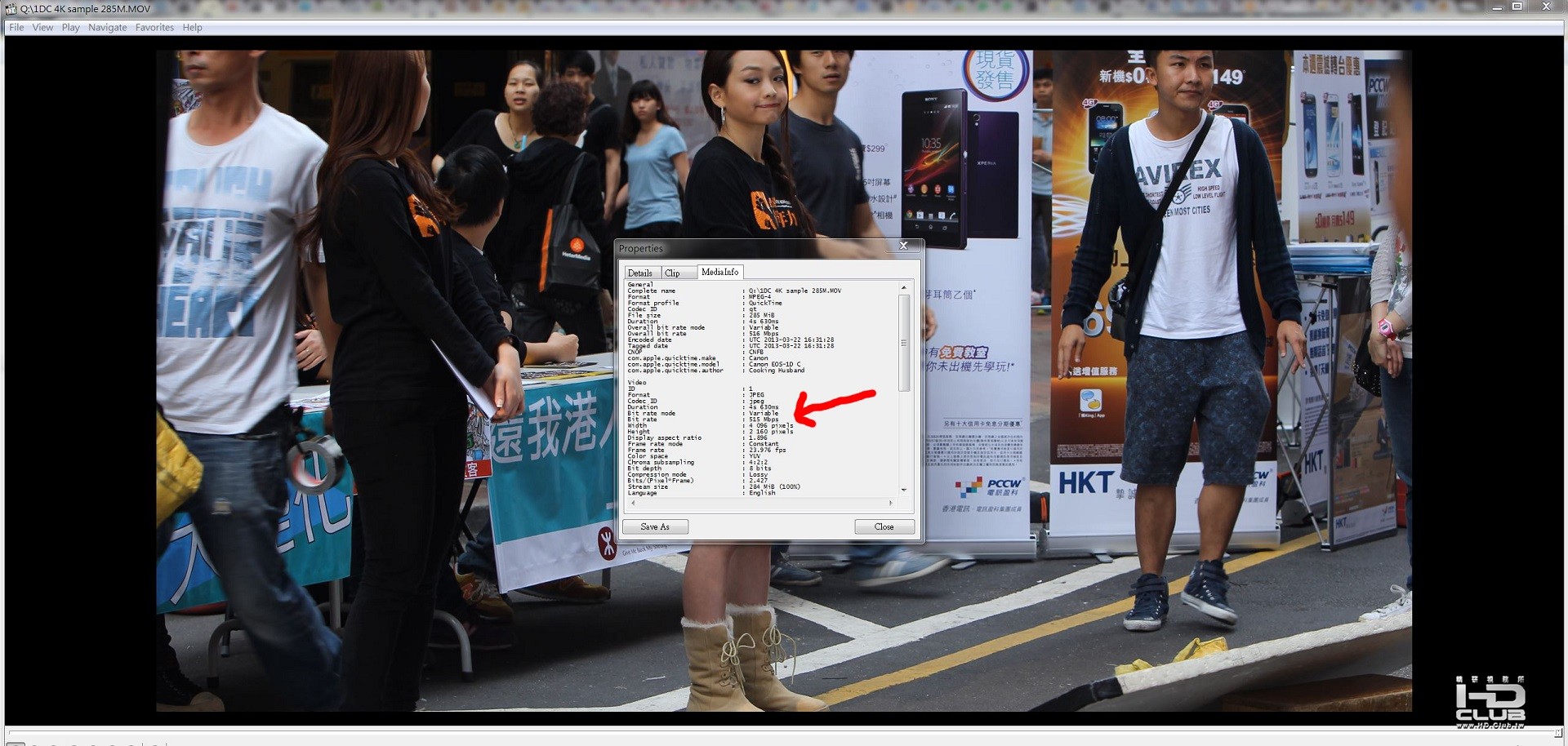Click the 'Lossy' value
The height and width of the screenshot is (746, 1568).
point(758,475)
